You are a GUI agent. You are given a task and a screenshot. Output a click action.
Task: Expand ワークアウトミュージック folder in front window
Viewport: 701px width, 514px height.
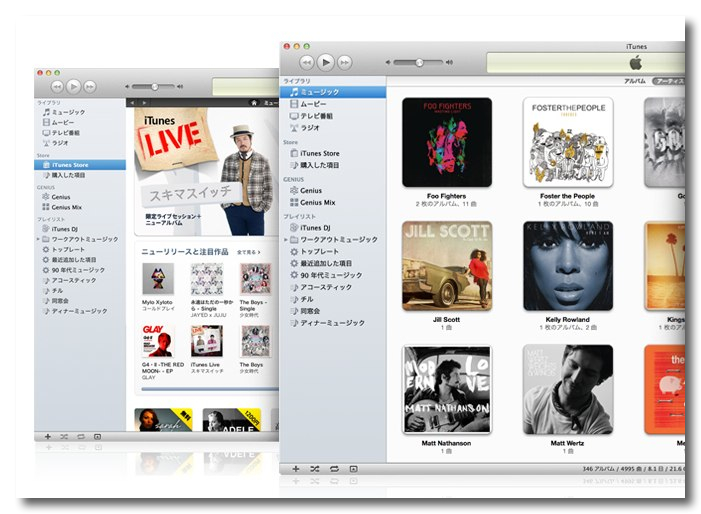(x=286, y=240)
